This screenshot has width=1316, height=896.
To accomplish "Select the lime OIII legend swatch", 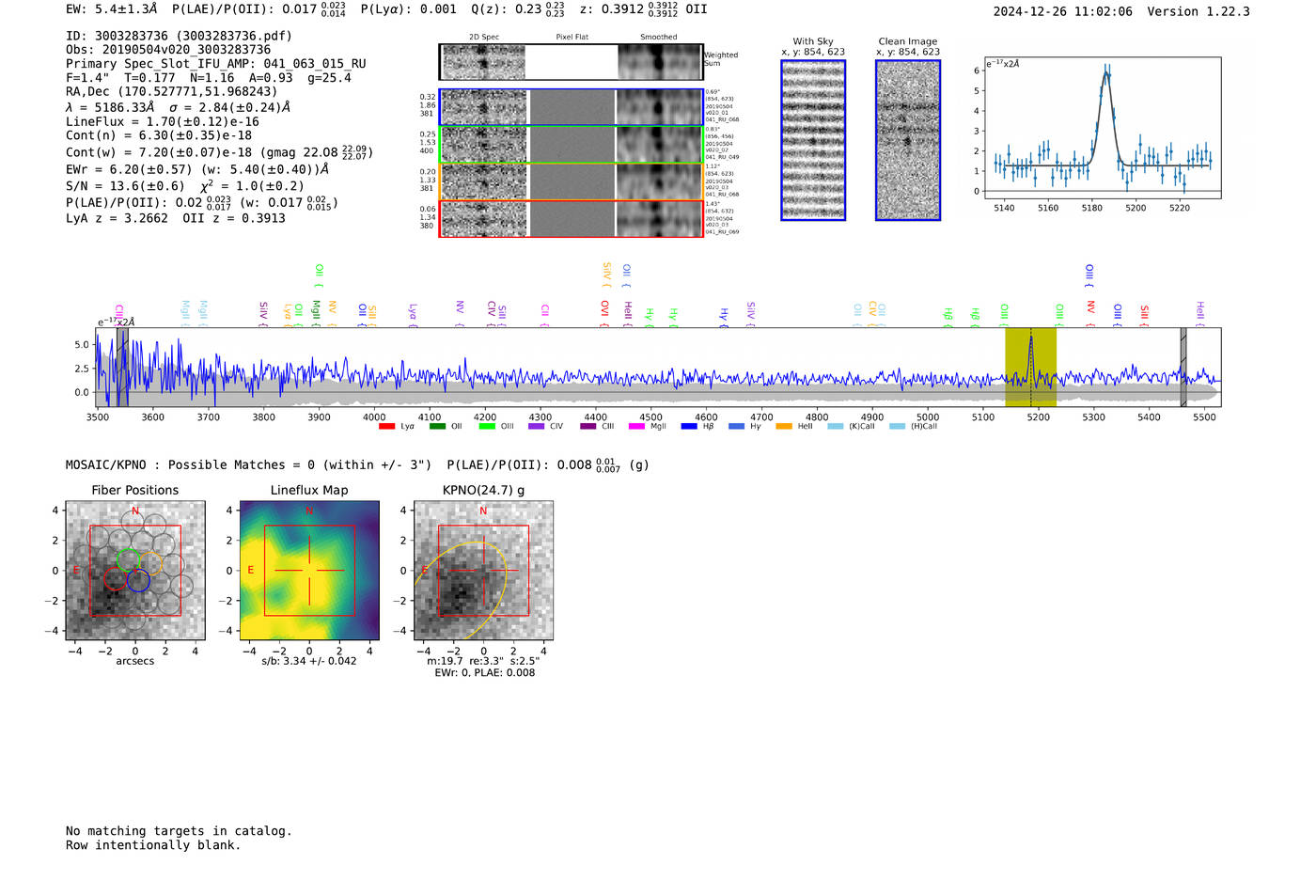I will click(x=487, y=426).
